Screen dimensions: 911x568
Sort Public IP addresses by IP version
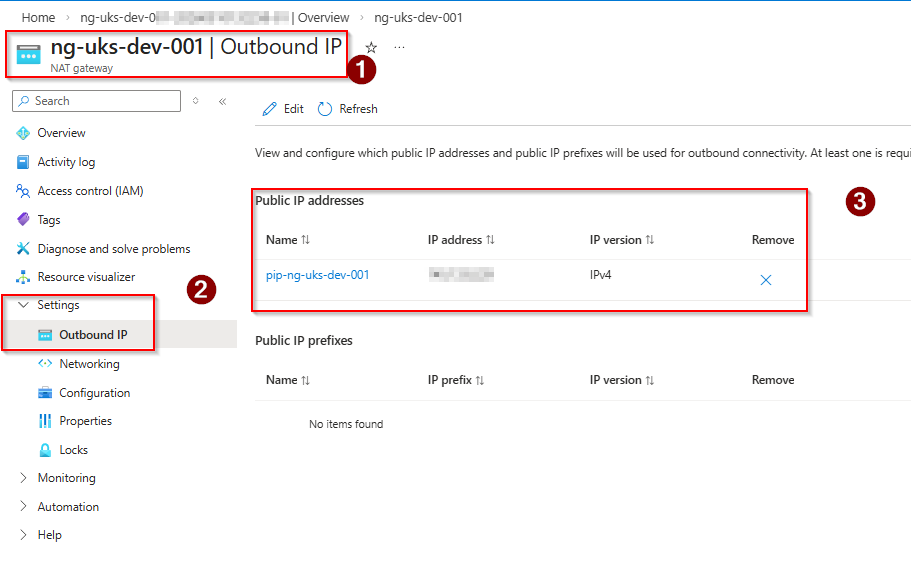pyautogui.click(x=650, y=240)
